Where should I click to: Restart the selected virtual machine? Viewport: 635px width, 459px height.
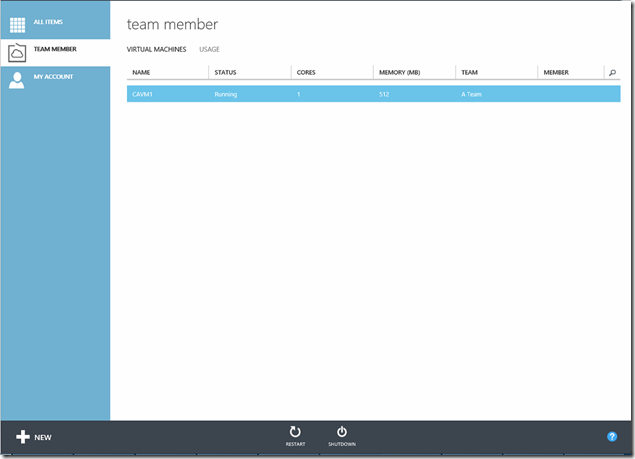click(x=295, y=435)
